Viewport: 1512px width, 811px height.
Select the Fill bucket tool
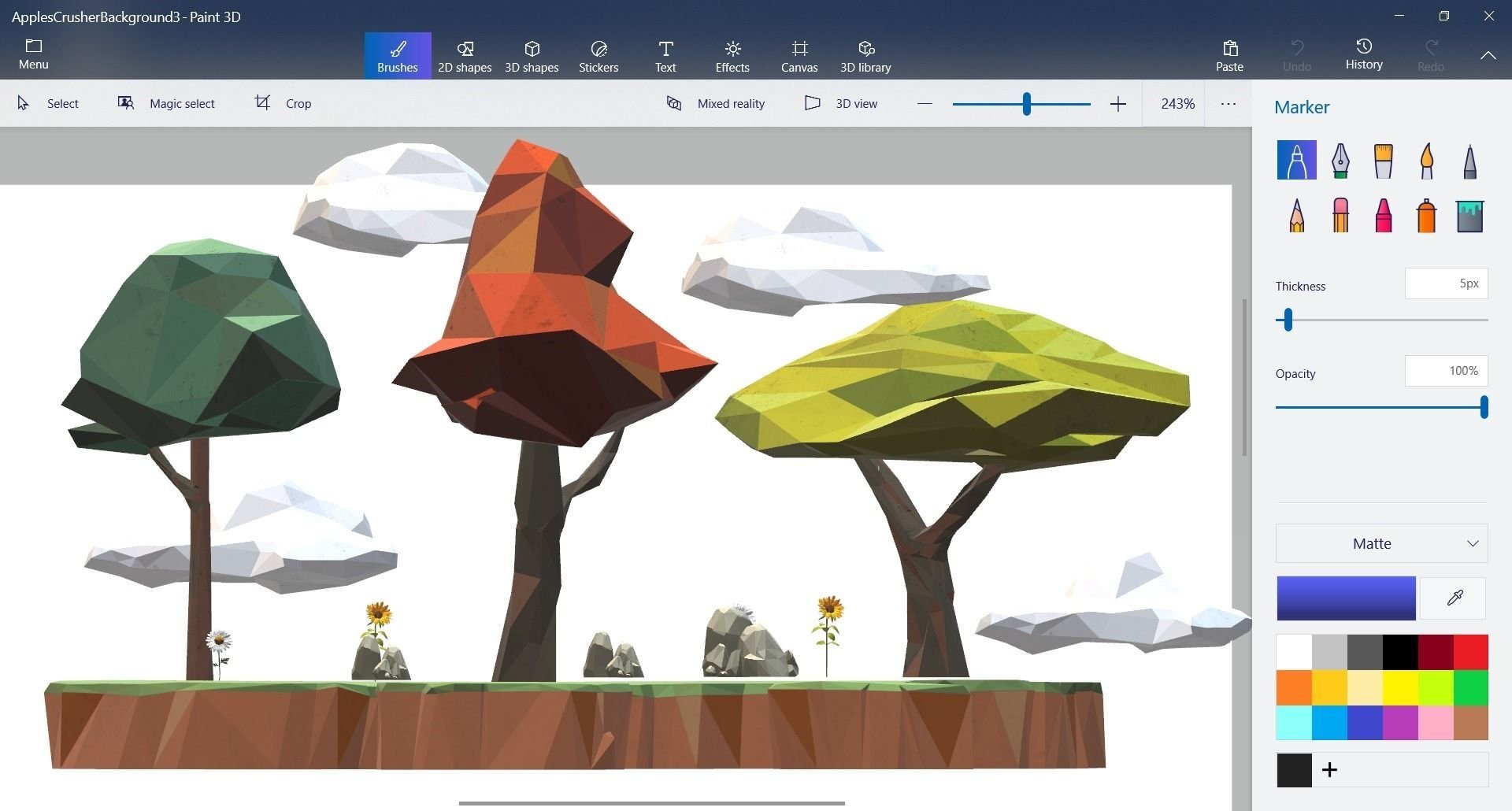click(x=1469, y=215)
